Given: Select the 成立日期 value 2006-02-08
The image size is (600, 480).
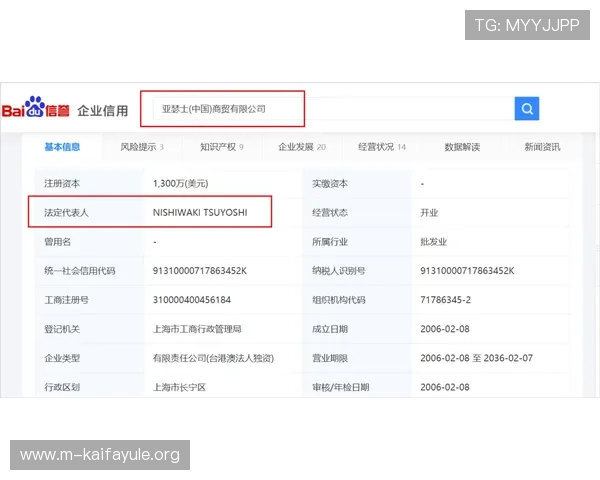Looking at the screenshot, I should 445,329.
